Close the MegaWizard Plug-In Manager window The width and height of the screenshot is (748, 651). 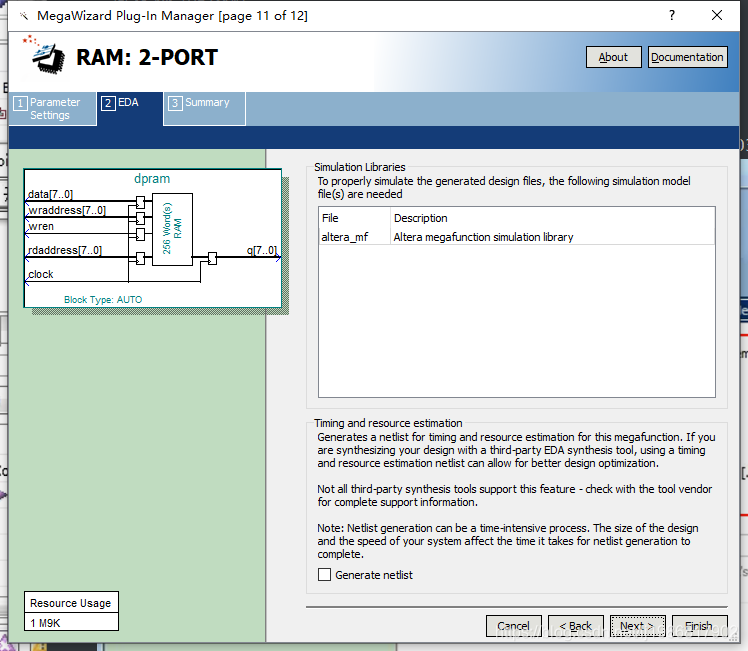[717, 15]
